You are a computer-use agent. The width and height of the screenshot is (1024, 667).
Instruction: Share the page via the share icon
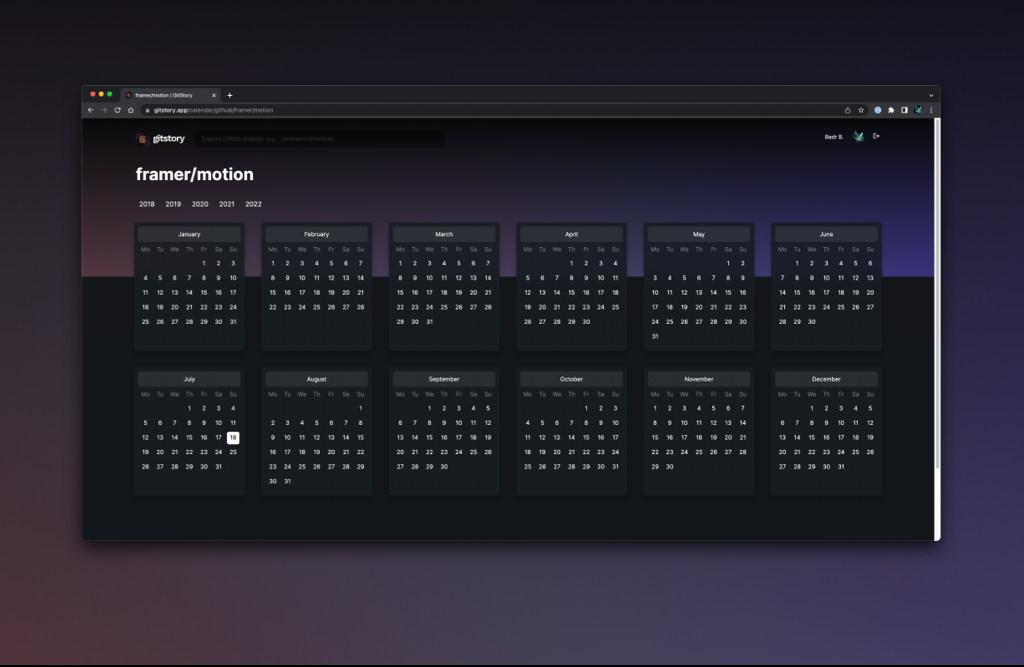click(x=848, y=110)
